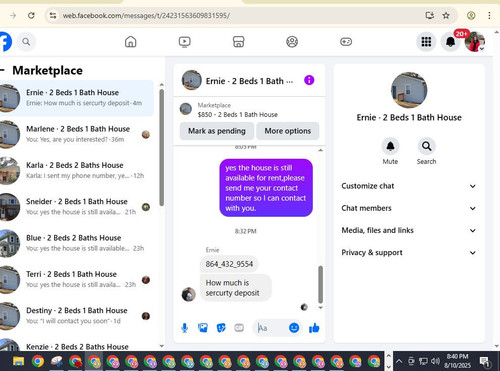Send a thumbs-up like
The height and width of the screenshot is (371, 500).
point(314,328)
